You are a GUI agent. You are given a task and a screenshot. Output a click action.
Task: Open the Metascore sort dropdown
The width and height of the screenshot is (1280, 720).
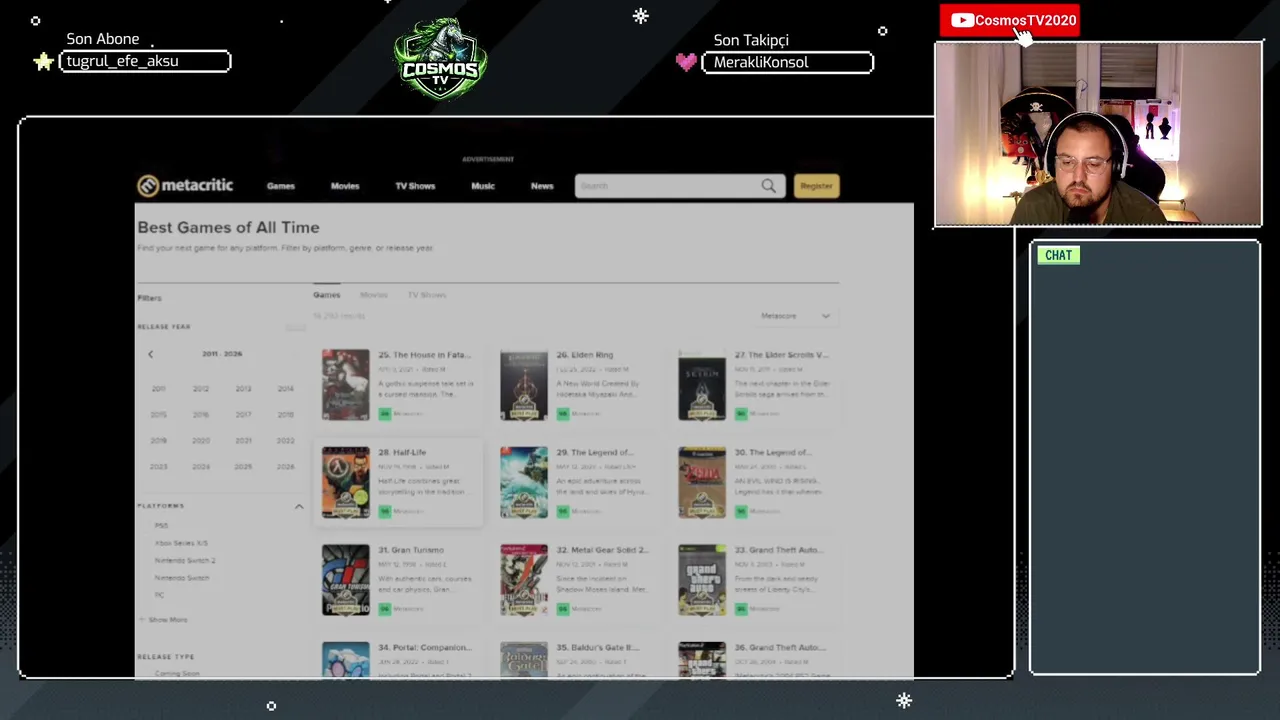795,316
